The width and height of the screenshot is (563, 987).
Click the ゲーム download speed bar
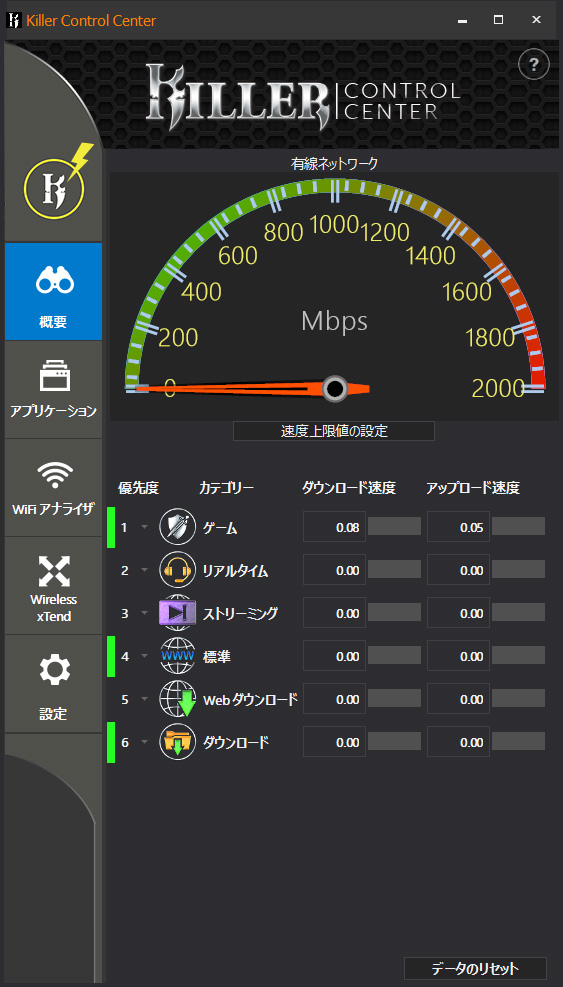pyautogui.click(x=394, y=526)
